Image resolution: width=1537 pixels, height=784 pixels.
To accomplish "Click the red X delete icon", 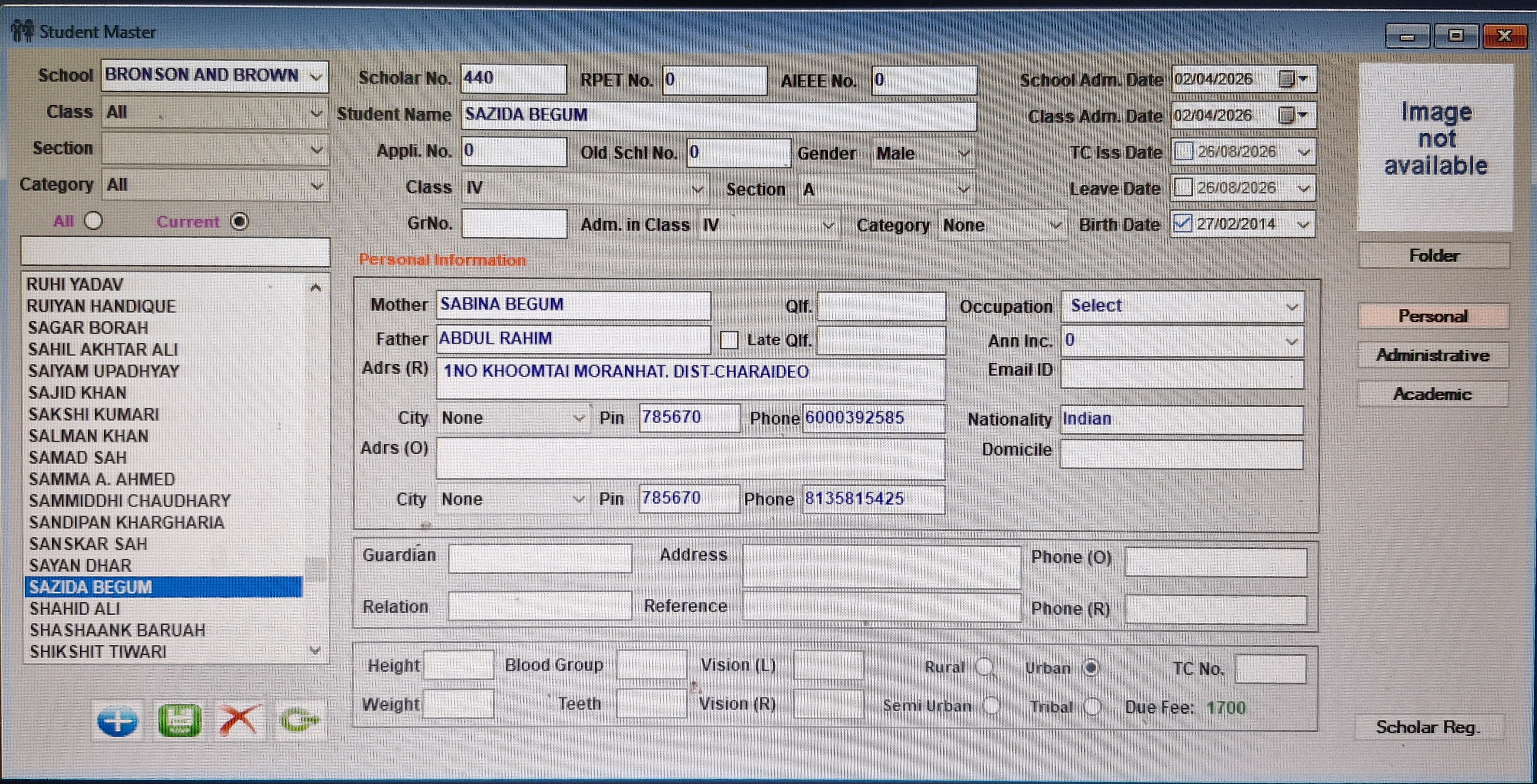I will coord(240,720).
